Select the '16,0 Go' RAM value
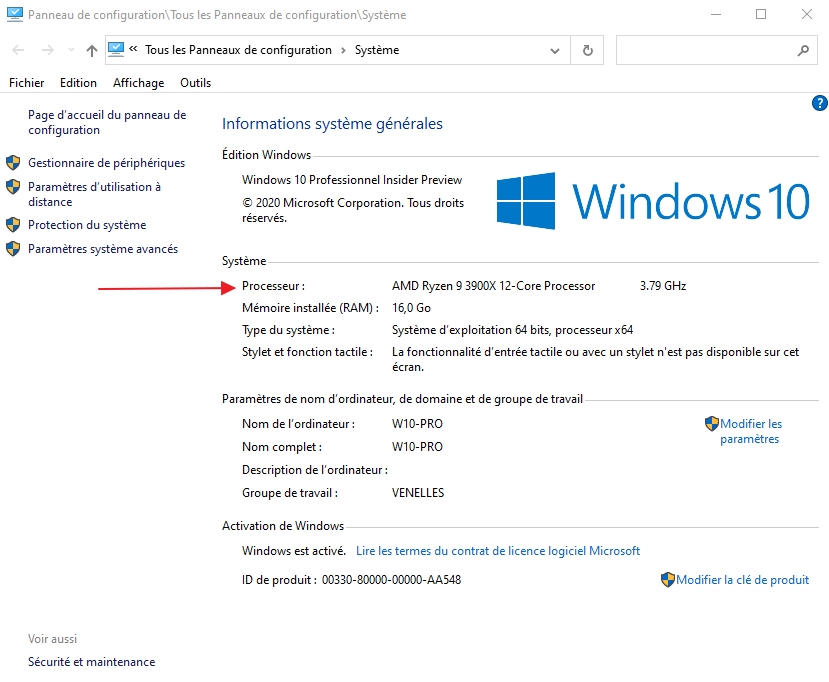Screen dimensions: 829x682 411,308
